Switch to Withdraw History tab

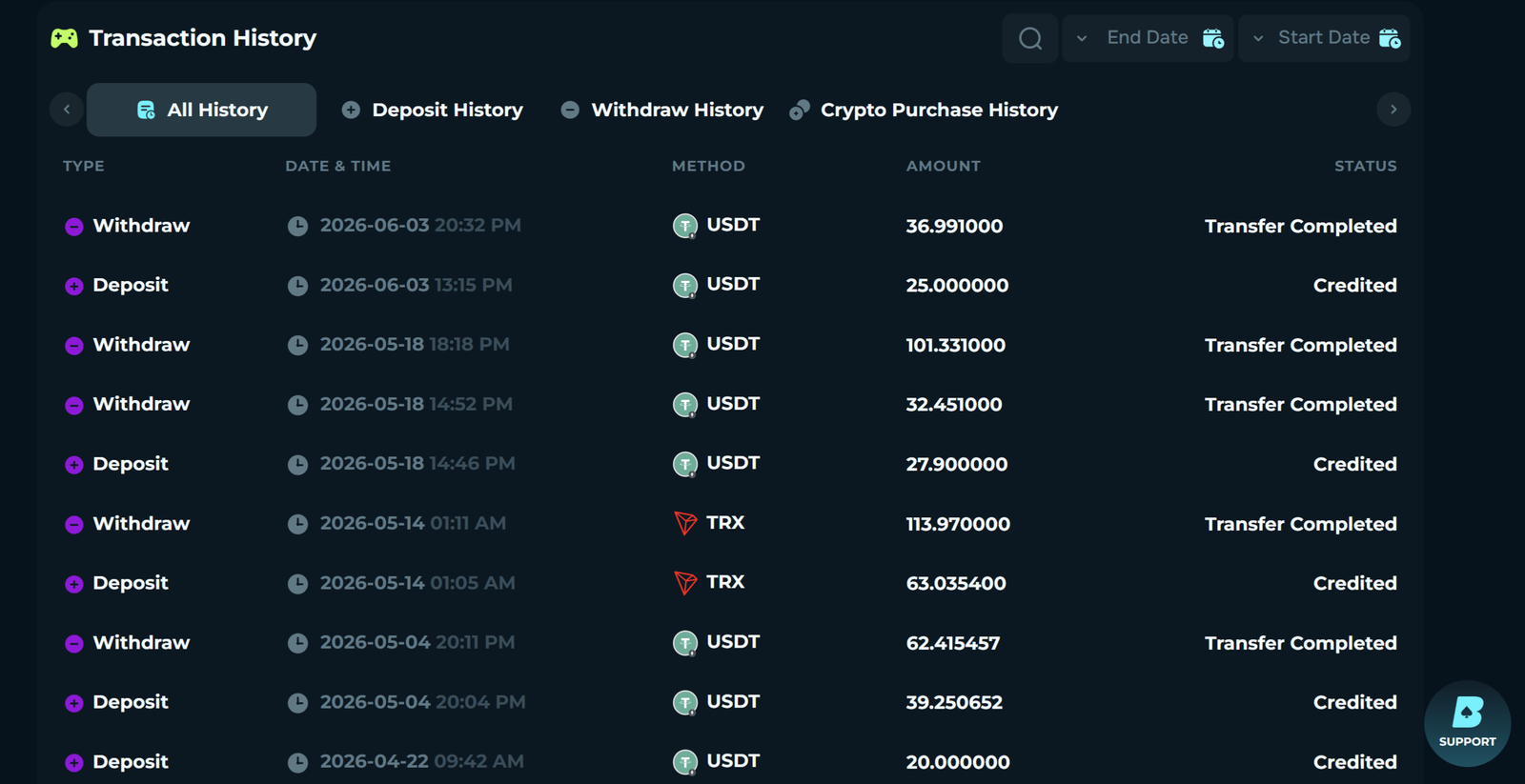point(662,110)
